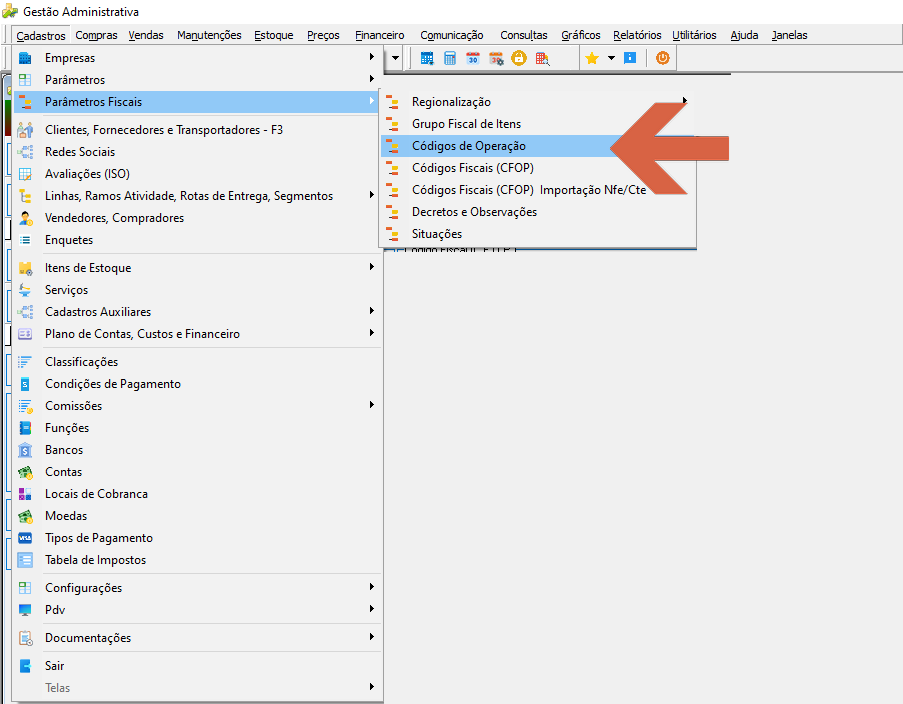The image size is (903, 704).
Task: Open the Utilitários menu
Action: pos(694,35)
